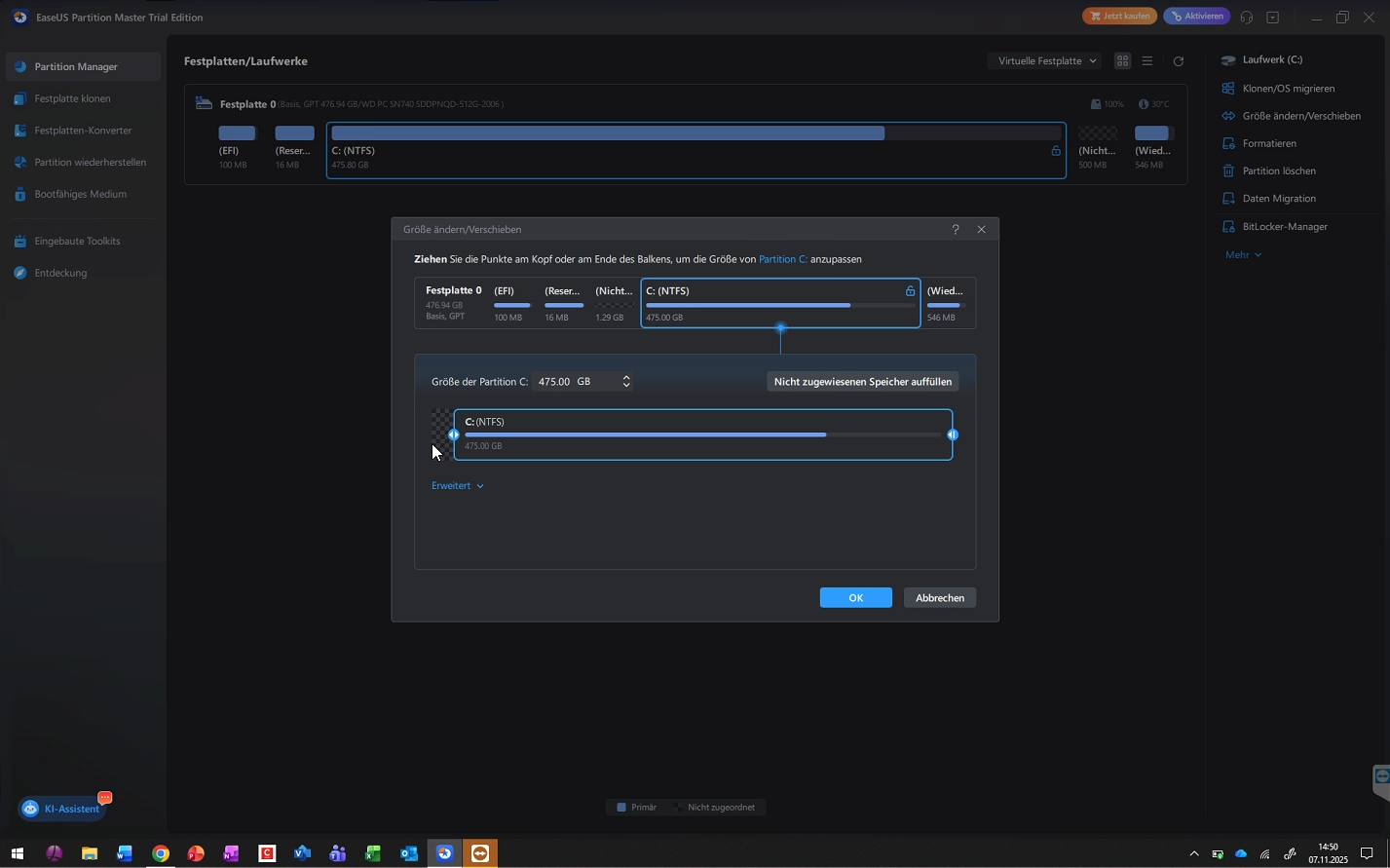
Task: Click Nicht zugewiesenen Speicher auffüllen button
Action: coord(862,382)
